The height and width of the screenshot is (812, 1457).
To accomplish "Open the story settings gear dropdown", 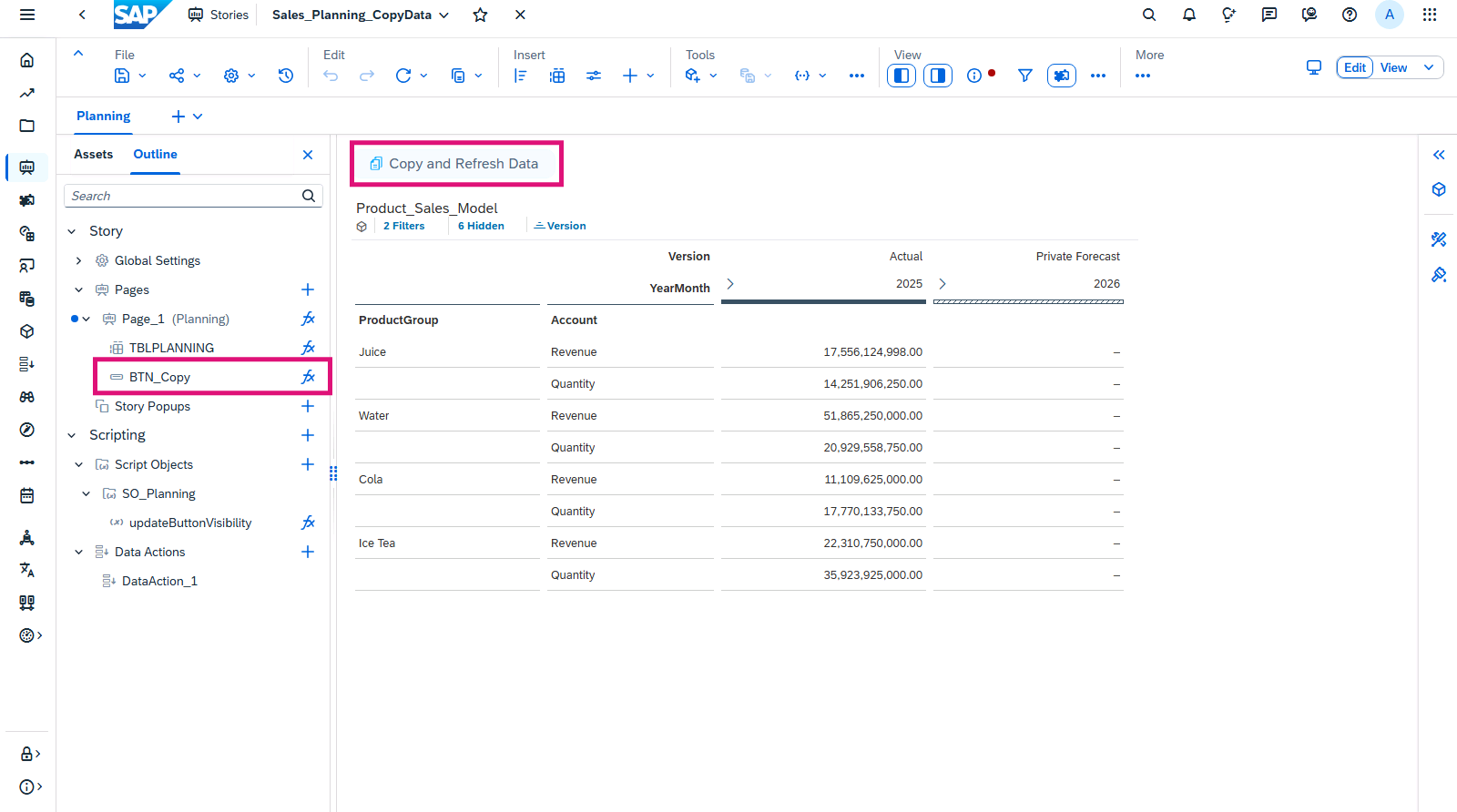I will 239,76.
